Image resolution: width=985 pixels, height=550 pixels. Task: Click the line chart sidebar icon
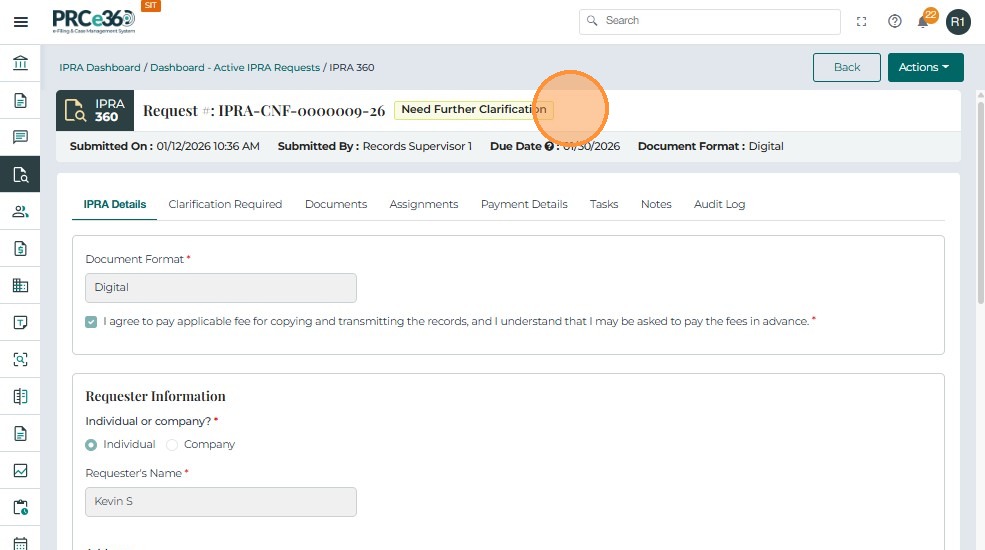click(x=20, y=470)
